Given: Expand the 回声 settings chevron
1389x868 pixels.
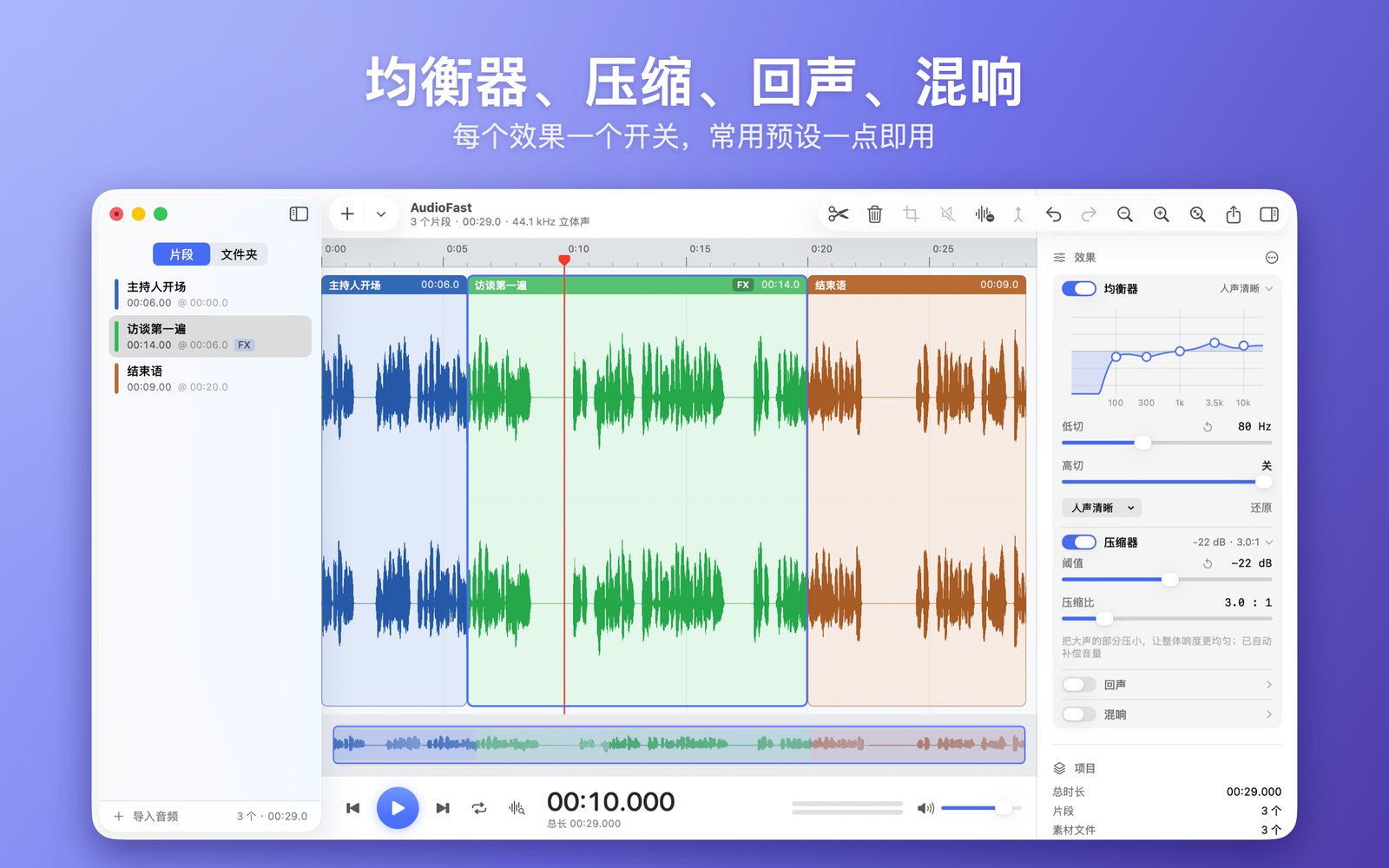Looking at the screenshot, I should pyautogui.click(x=1269, y=685).
